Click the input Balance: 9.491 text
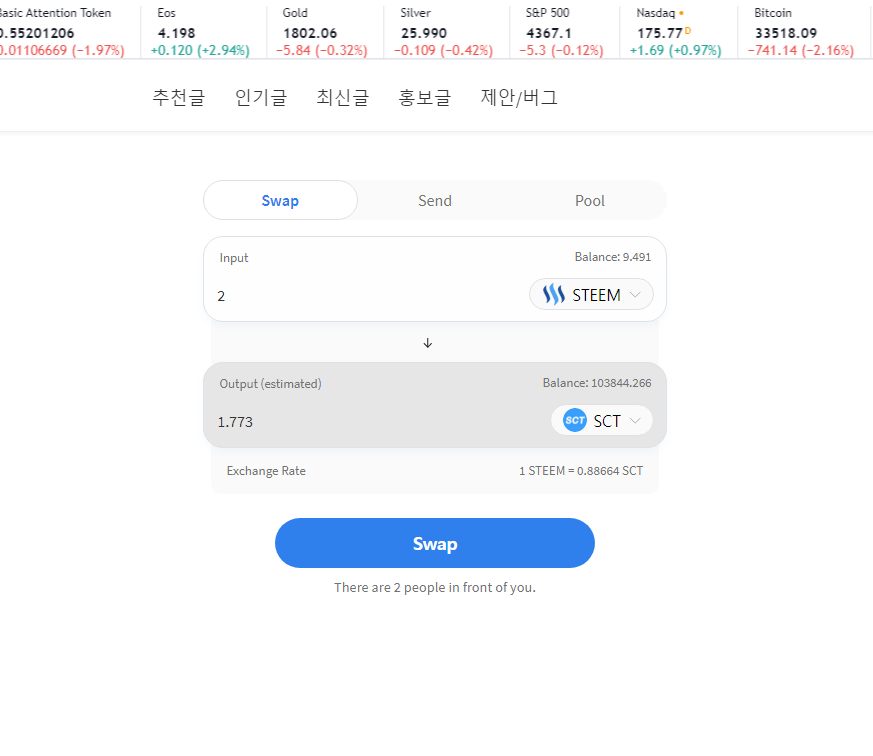 612,257
